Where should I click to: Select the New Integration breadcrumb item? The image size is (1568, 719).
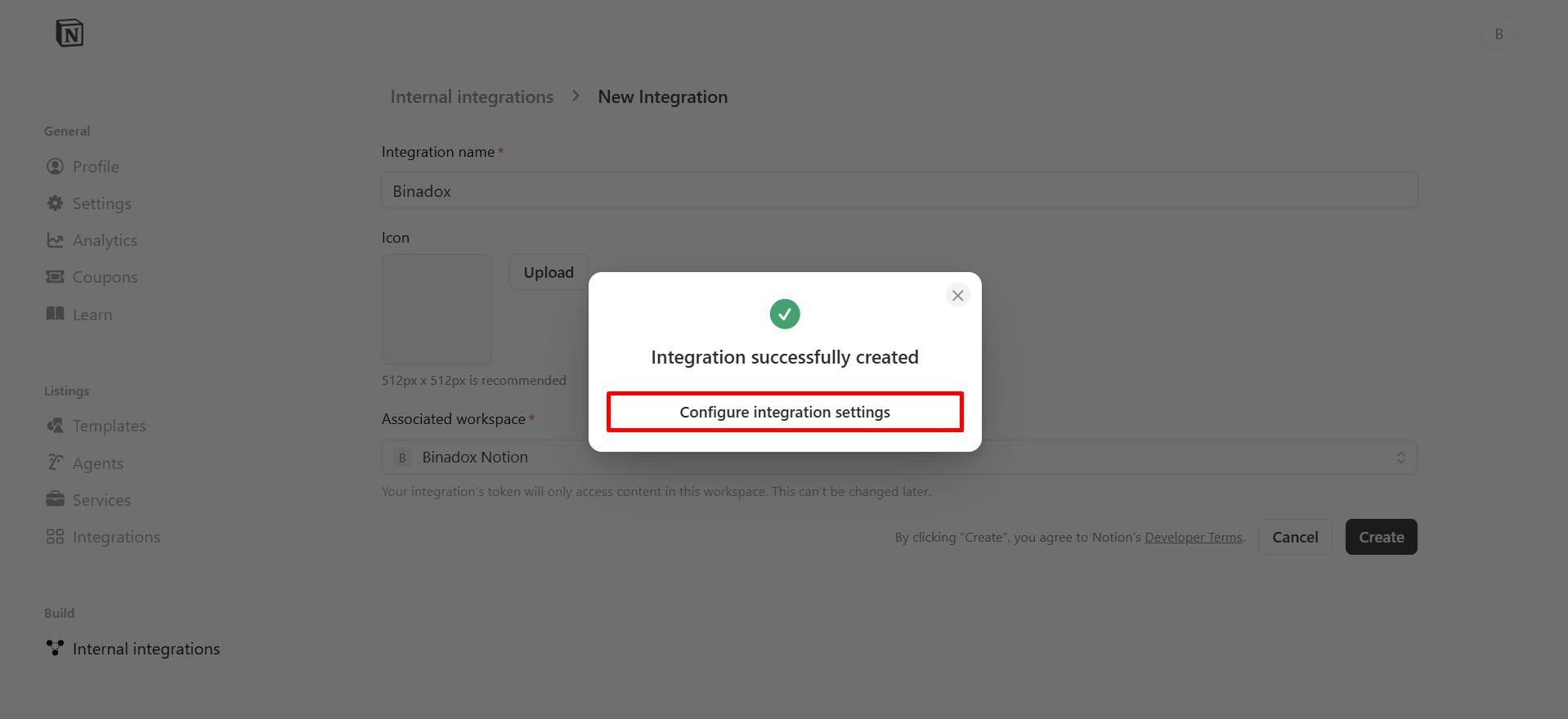[661, 96]
